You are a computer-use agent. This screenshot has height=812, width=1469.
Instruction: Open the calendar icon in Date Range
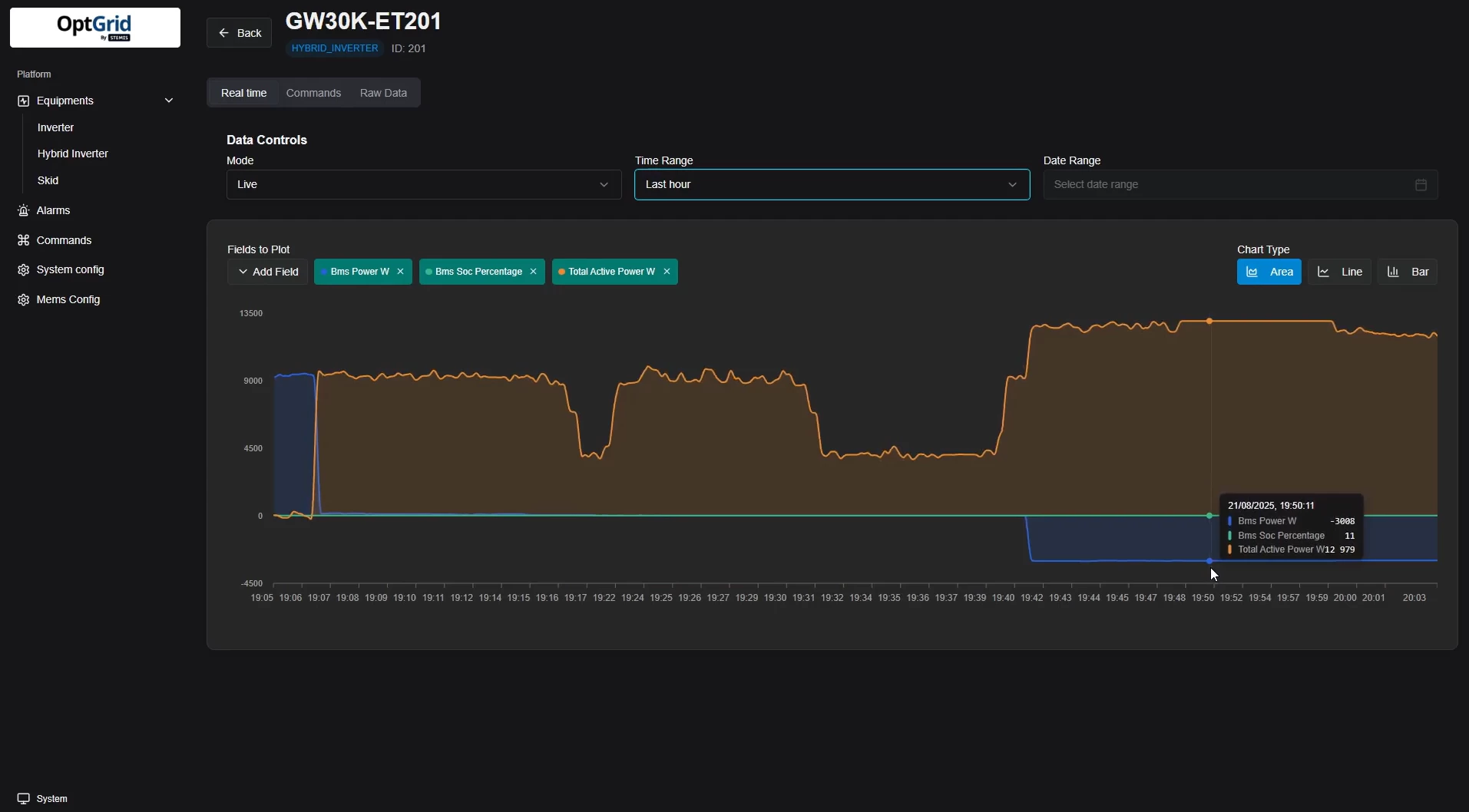tap(1421, 185)
